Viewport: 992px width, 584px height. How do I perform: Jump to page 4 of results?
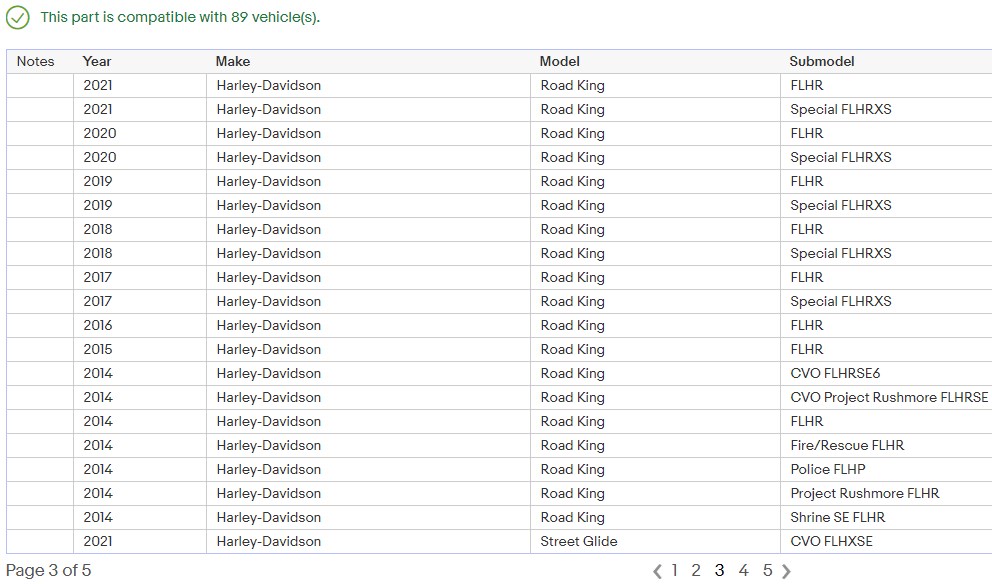click(743, 570)
